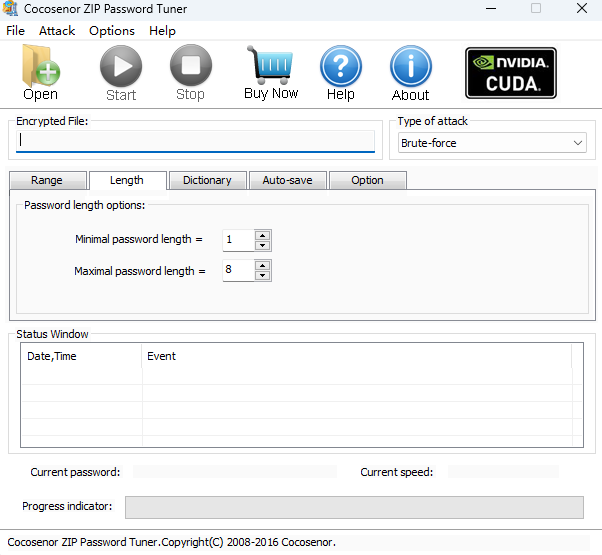Click the Current speed display field

point(503,472)
